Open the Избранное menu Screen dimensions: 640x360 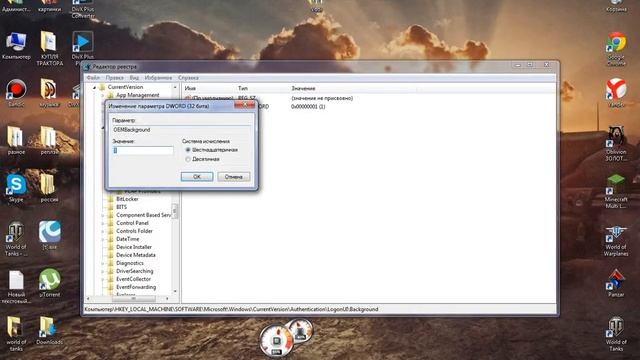click(158, 78)
